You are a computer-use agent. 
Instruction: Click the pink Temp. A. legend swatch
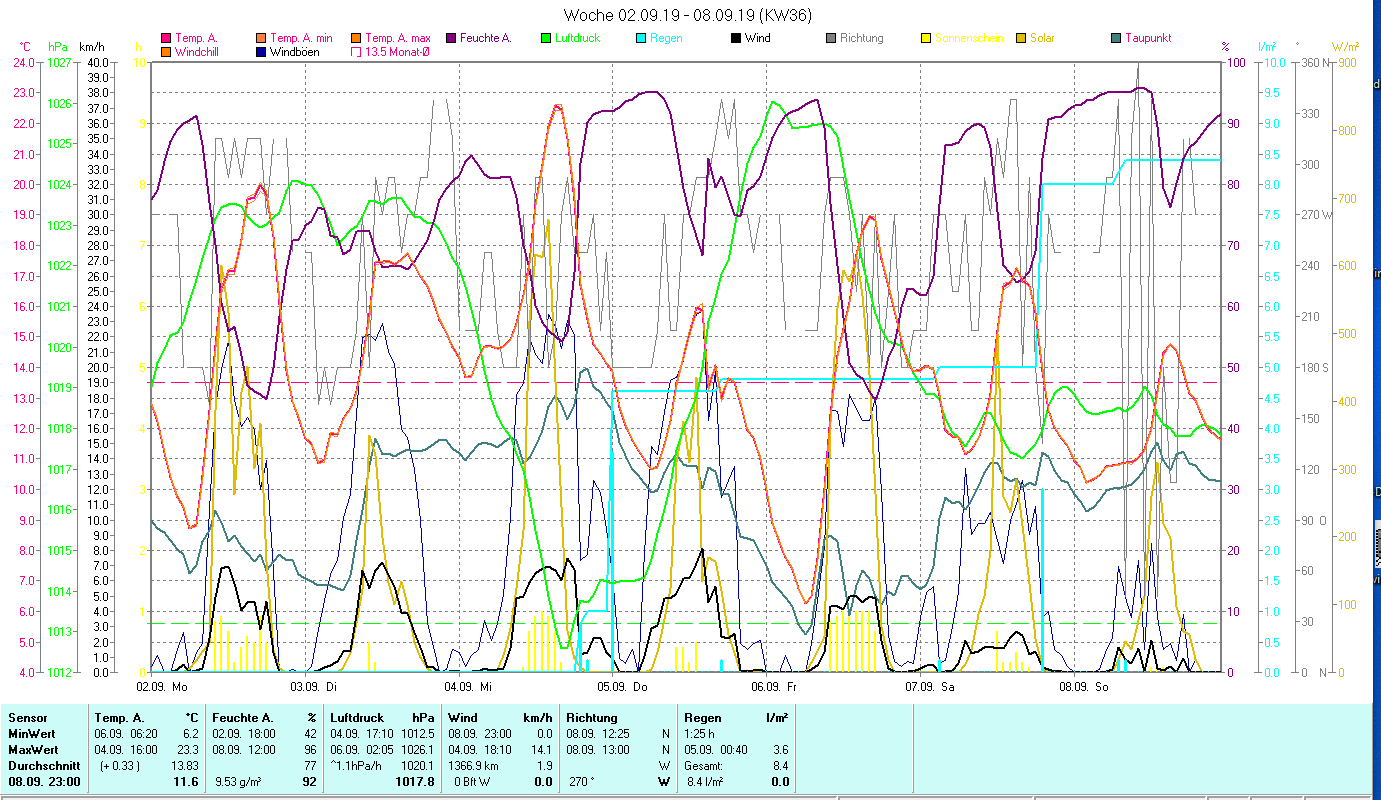(166, 38)
